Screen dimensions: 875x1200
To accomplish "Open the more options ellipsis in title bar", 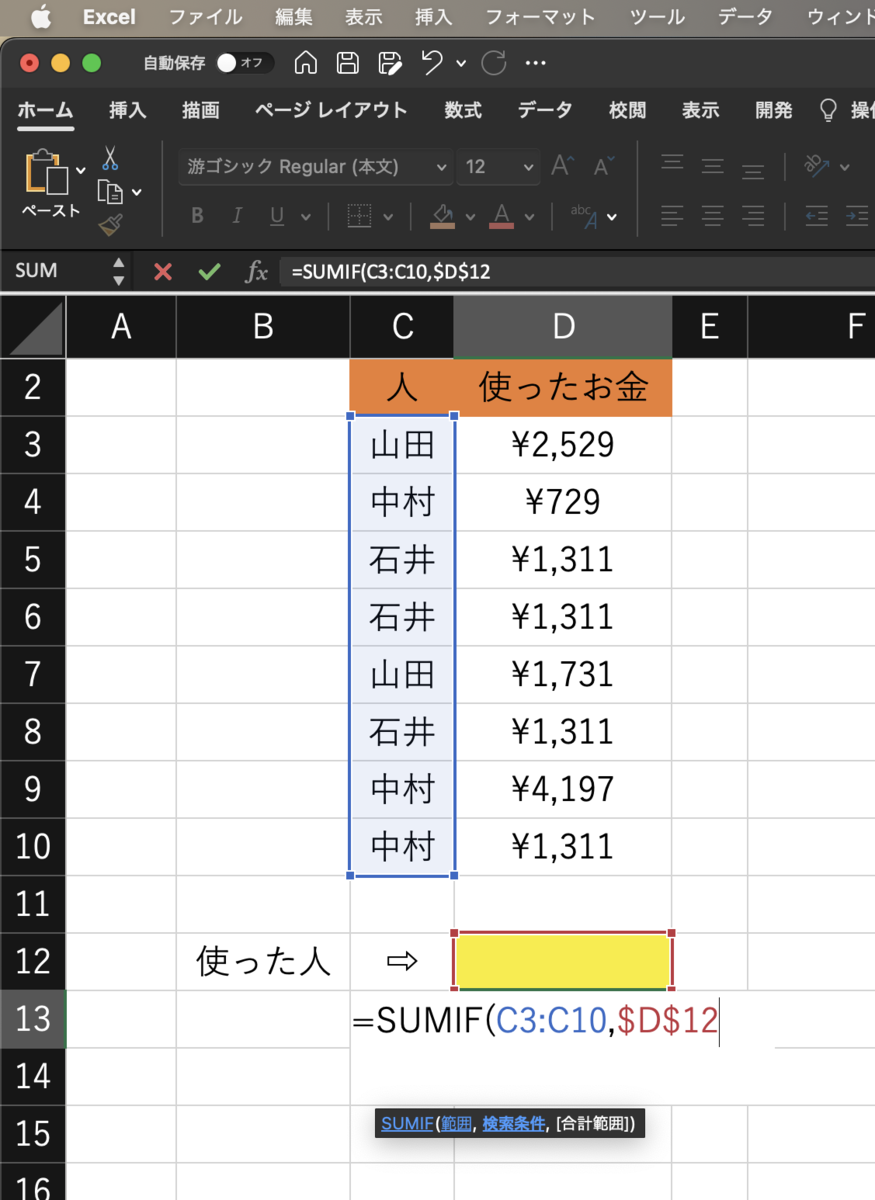I will 536,63.
